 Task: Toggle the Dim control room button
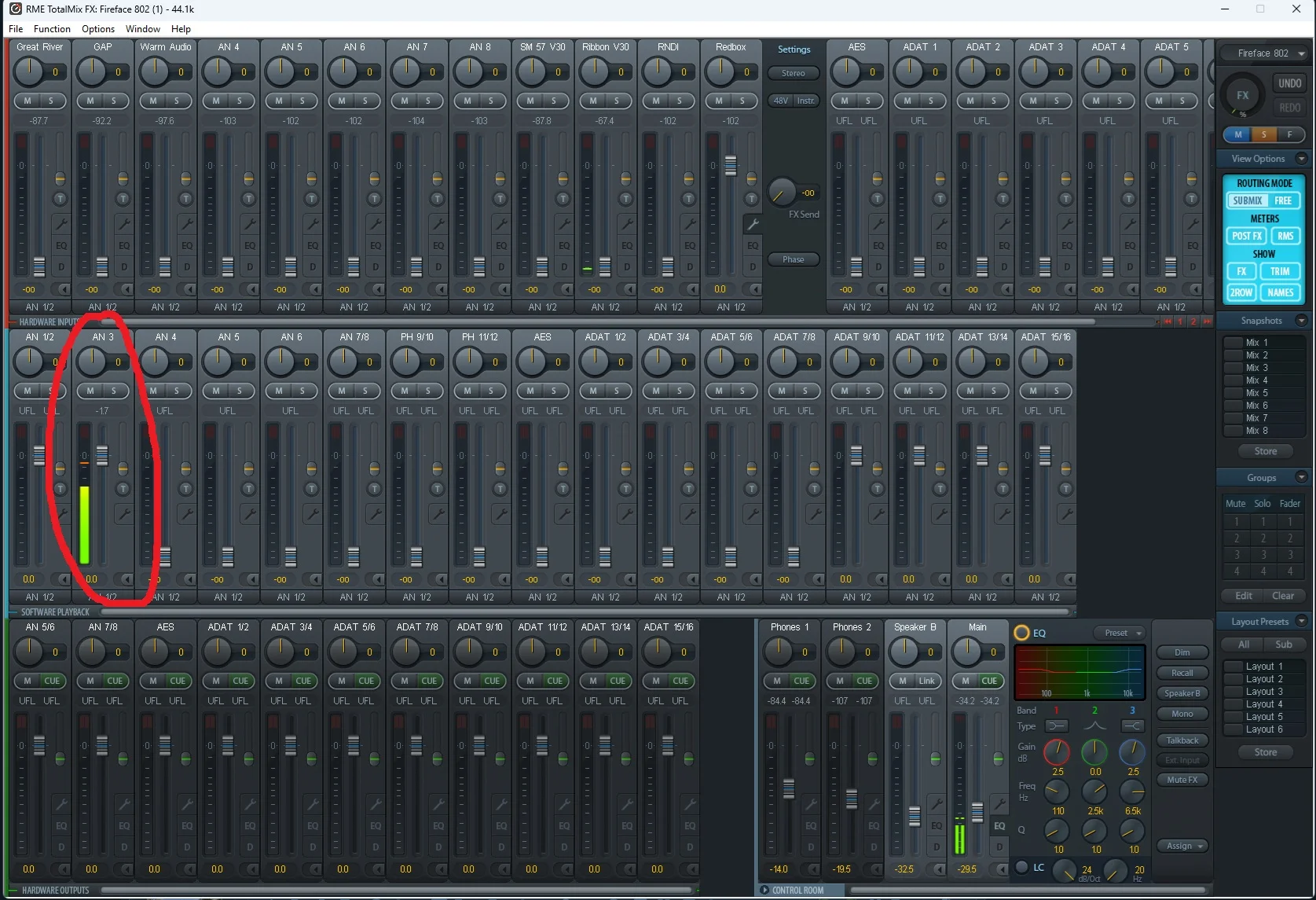(1182, 652)
